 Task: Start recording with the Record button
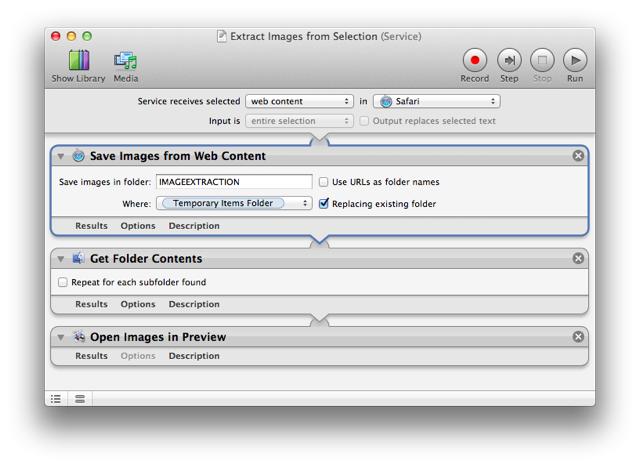[475, 60]
